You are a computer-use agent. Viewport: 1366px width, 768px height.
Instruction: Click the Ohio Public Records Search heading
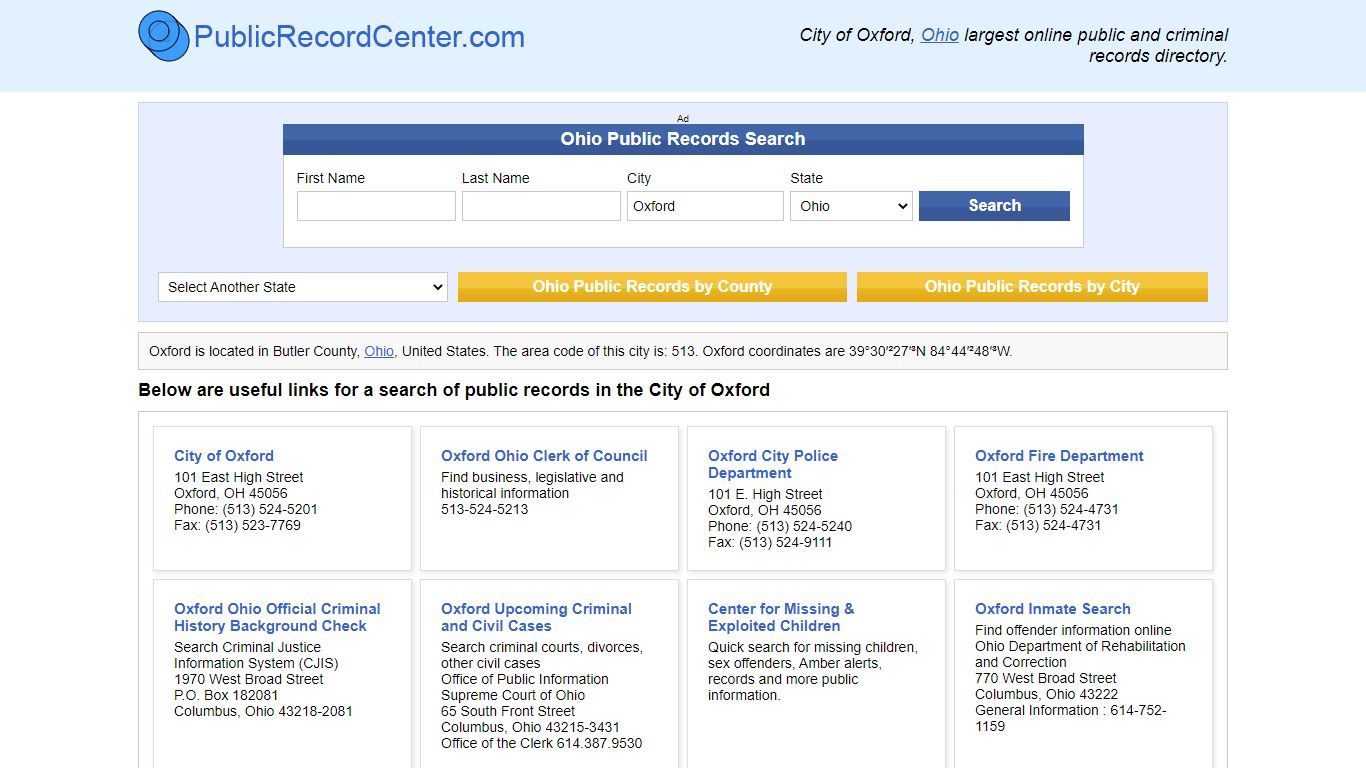683,139
